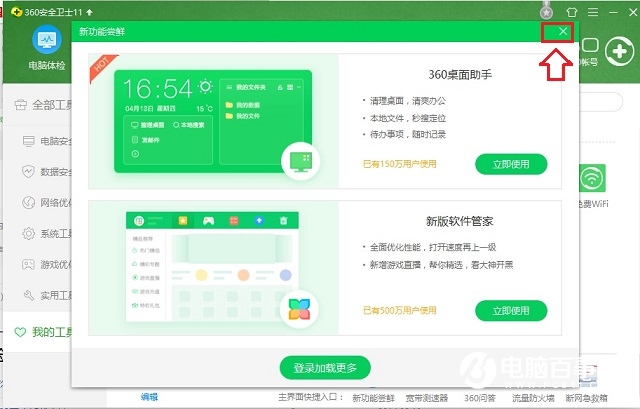Select 游戏优化 category in sidebar
The height and width of the screenshot is (409, 640).
point(47,265)
